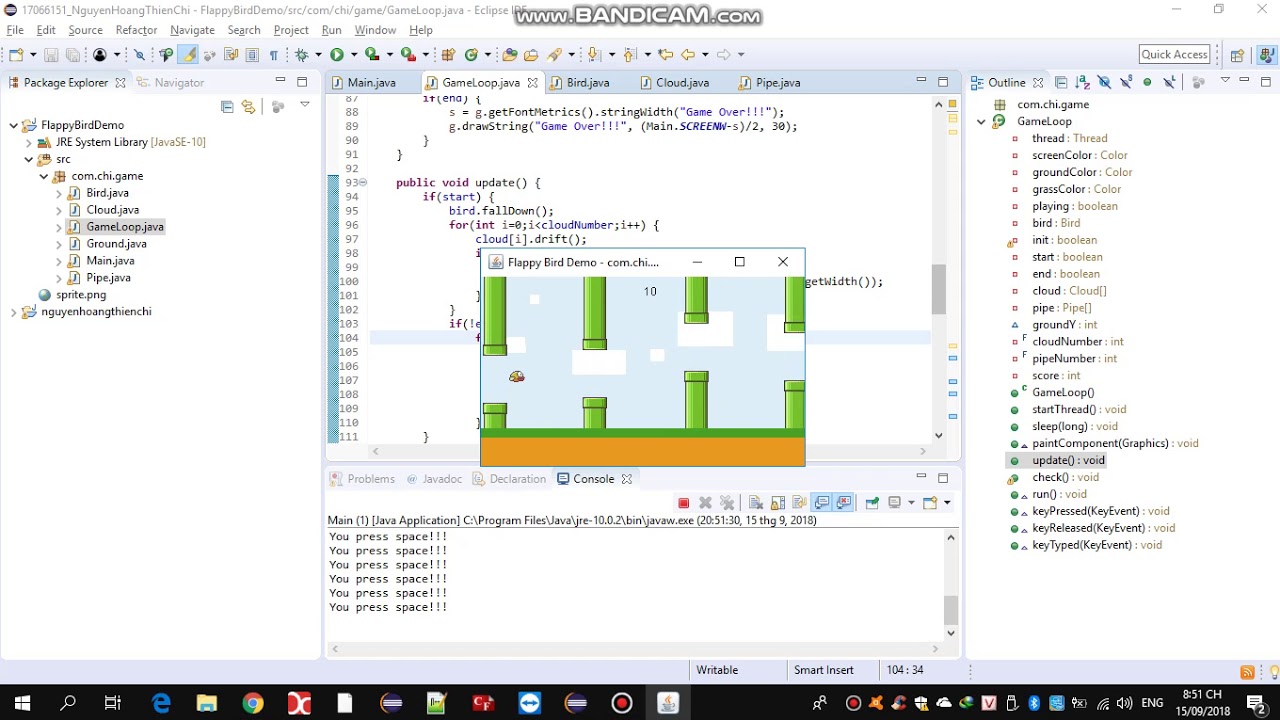This screenshot has height=720, width=1280.
Task: Collapse the FlappyBirdDemo project node
Action: 14,125
